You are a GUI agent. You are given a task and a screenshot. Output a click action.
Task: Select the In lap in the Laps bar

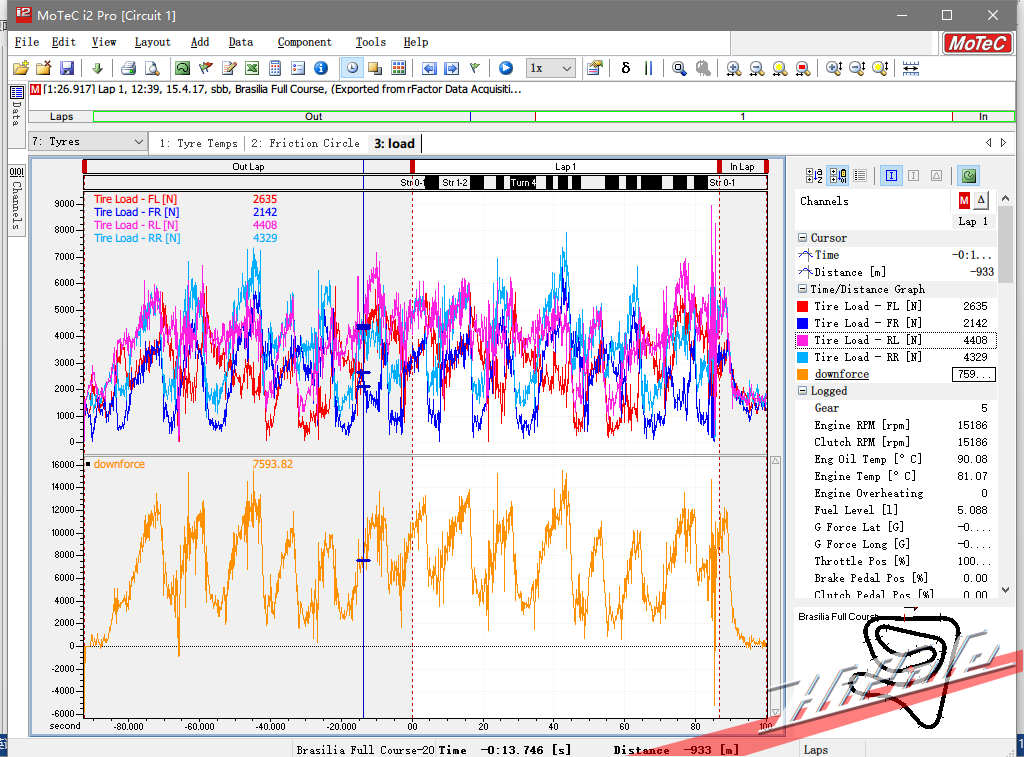pyautogui.click(x=983, y=117)
